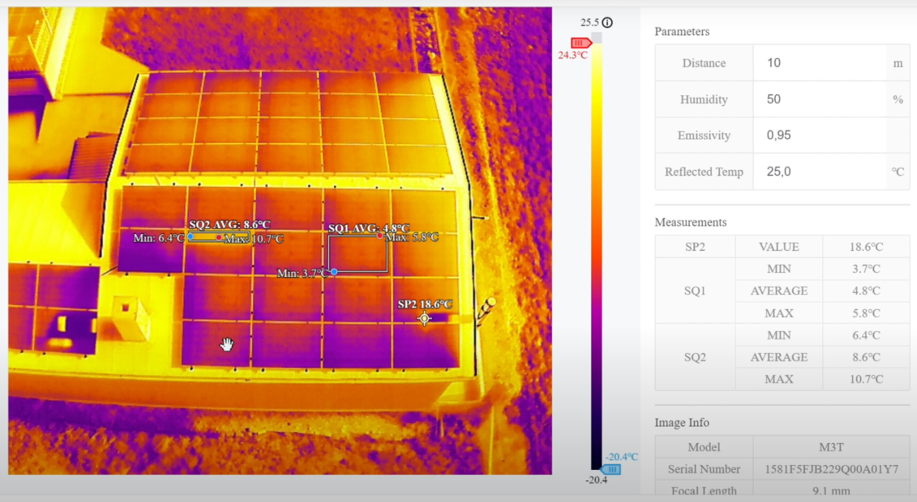Click the Emissivity value field
This screenshot has width=917, height=502.
point(820,135)
